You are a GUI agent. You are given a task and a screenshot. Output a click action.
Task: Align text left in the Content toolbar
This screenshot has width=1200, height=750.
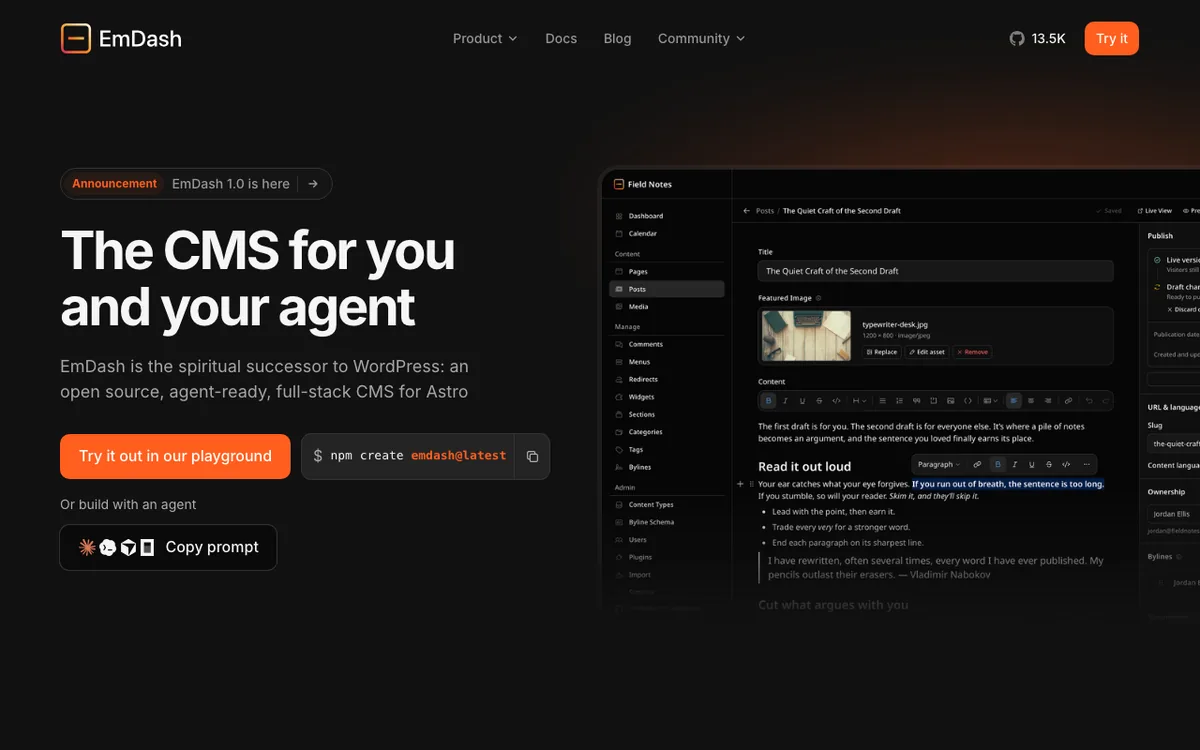pyautogui.click(x=1014, y=401)
